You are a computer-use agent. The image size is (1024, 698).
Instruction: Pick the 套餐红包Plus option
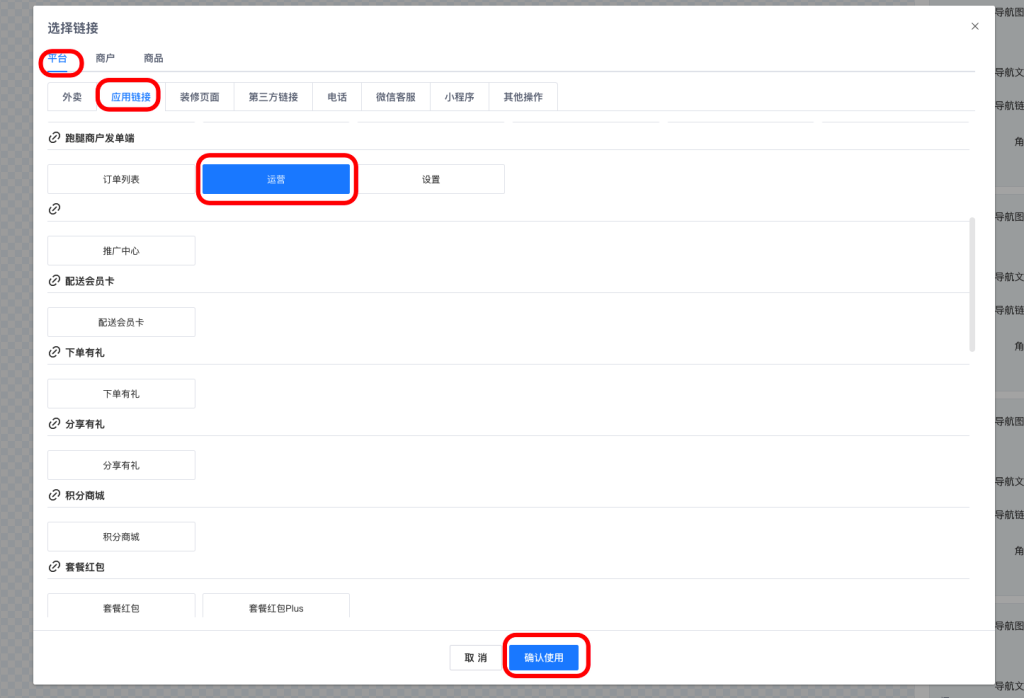coord(276,607)
